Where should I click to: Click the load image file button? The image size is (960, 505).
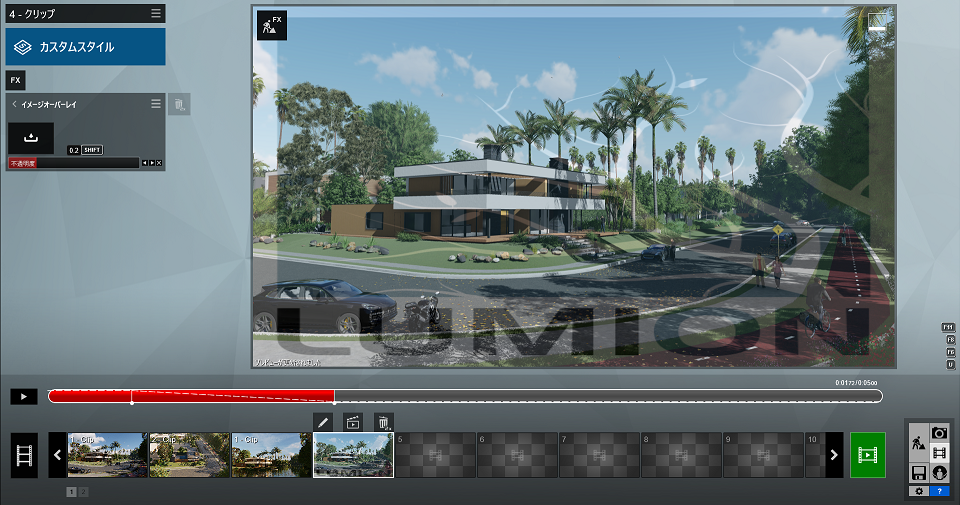click(x=31, y=138)
